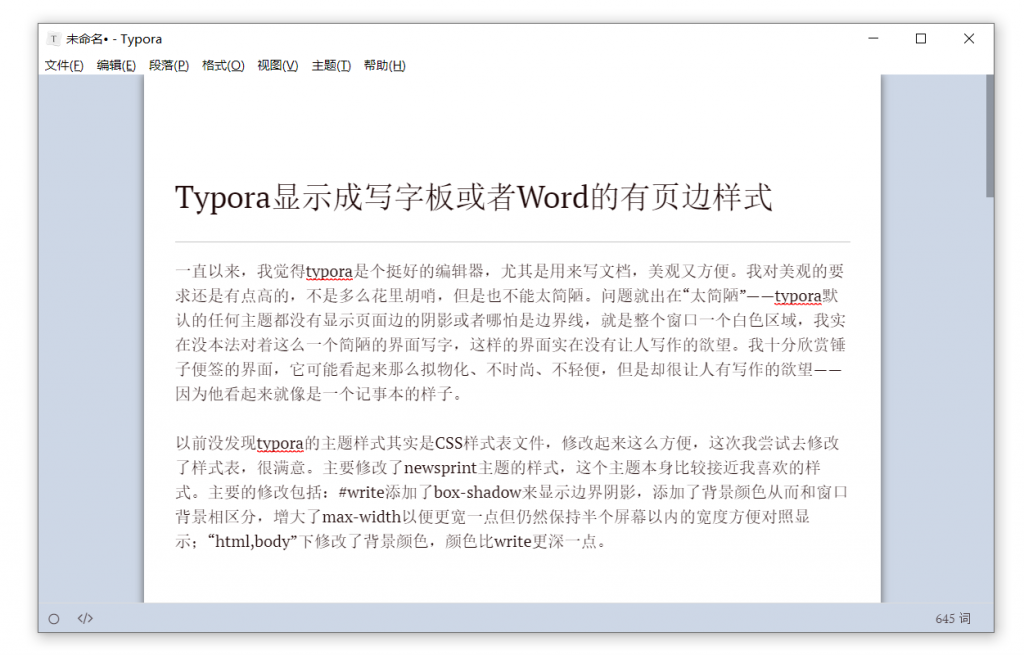Screen dimensions: 1024x655
Task: Click the Typora app icon in title bar
Action: (x=53, y=39)
